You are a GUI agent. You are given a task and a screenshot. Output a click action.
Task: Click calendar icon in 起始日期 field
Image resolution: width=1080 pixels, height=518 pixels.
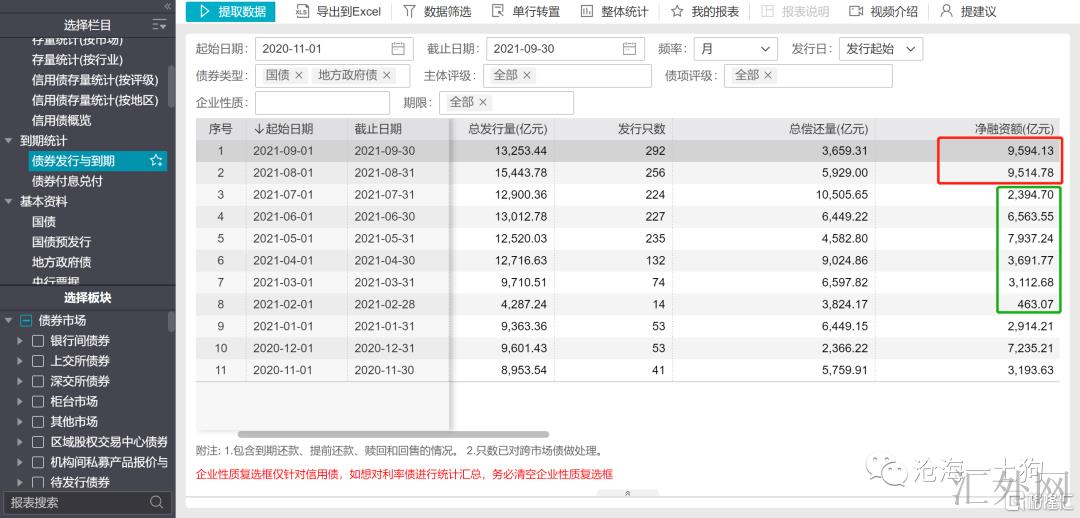(x=398, y=49)
